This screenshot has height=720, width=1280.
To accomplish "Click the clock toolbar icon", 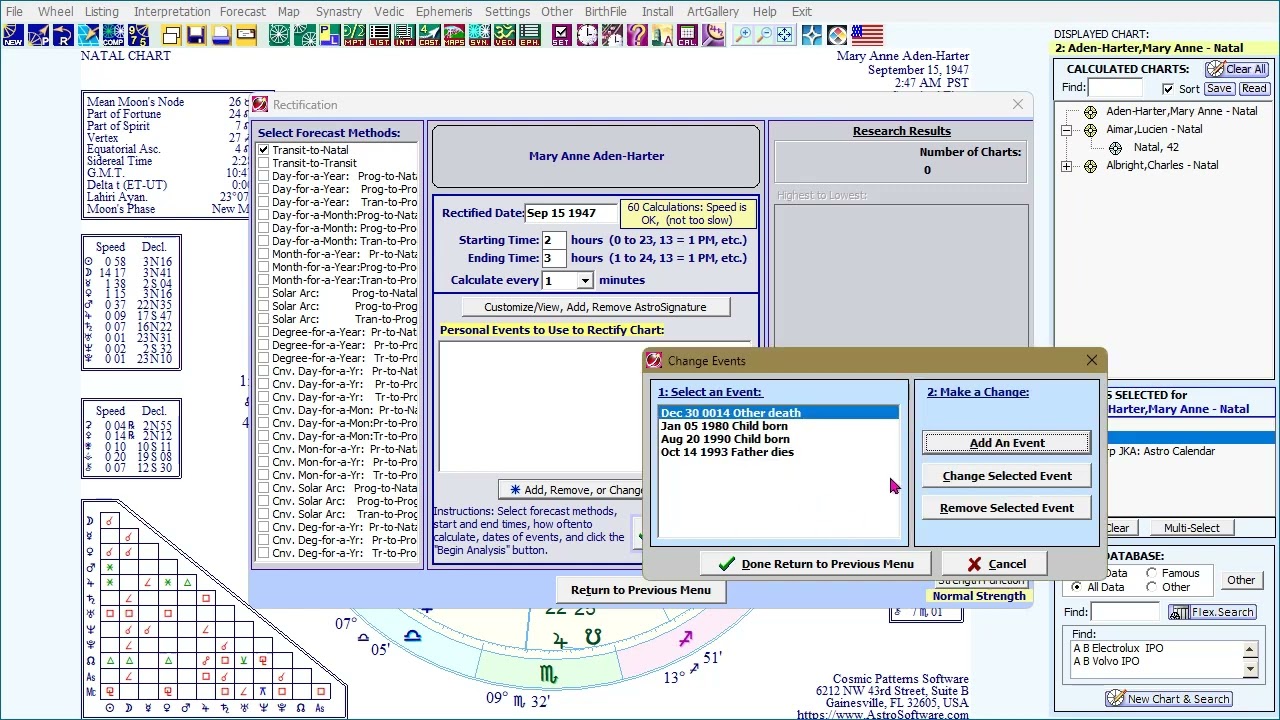I will (x=587, y=36).
